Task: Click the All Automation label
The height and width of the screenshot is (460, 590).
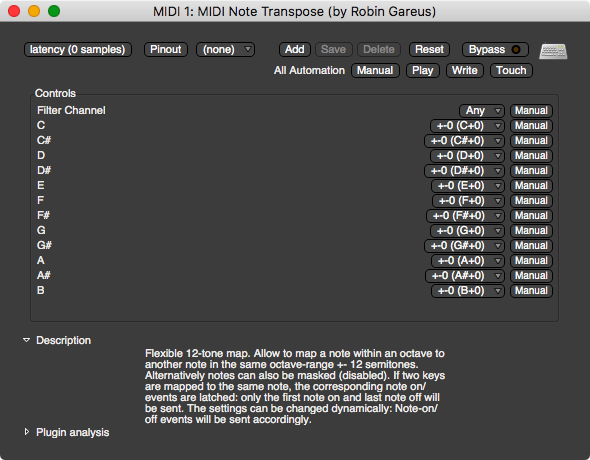Action: click(309, 70)
